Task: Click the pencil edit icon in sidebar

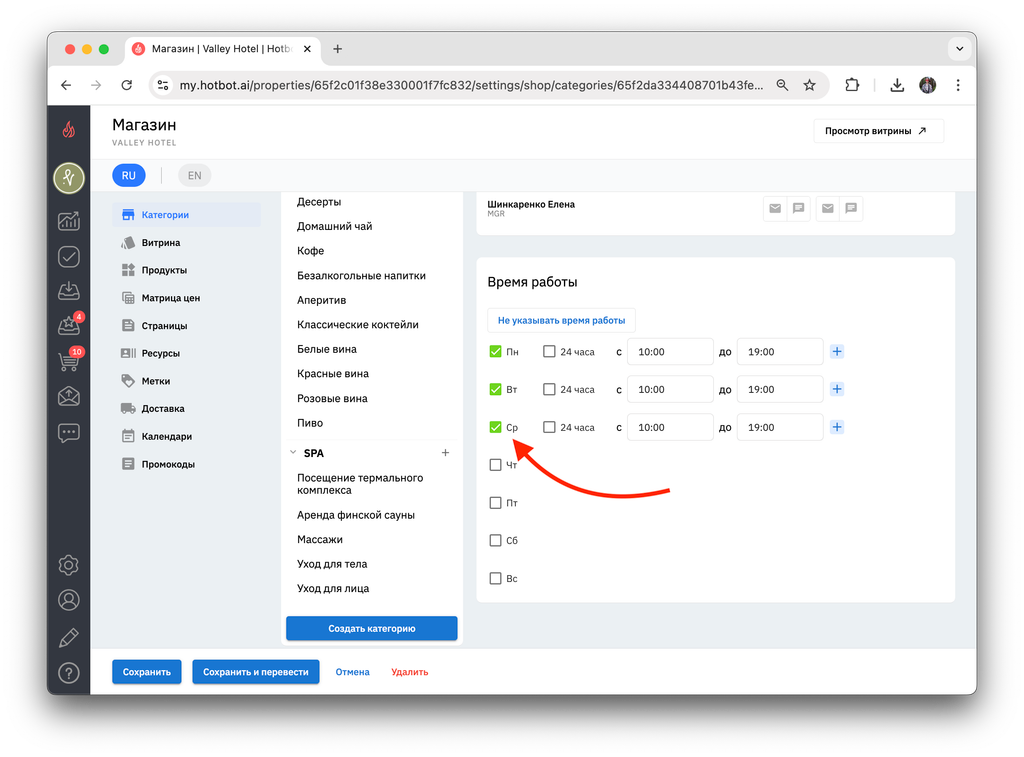Action: pos(69,637)
